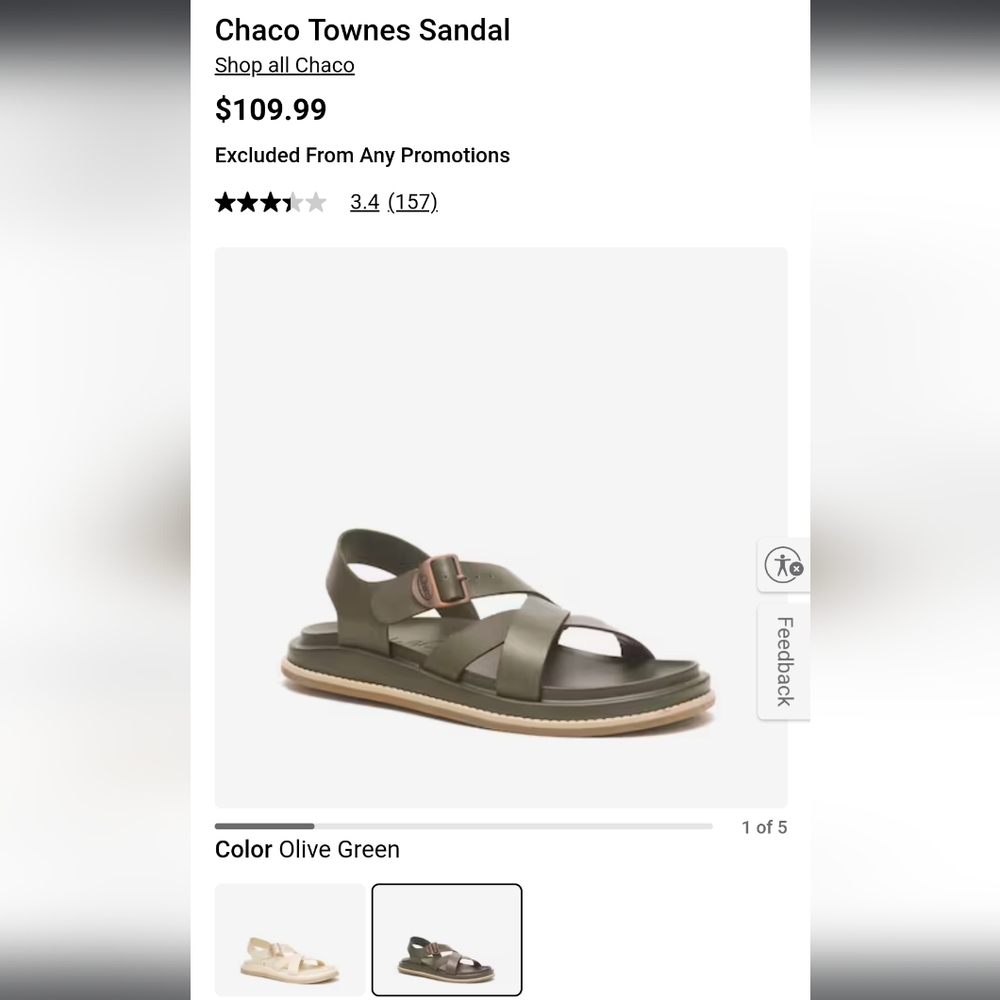View the 157 customer reviews
The height and width of the screenshot is (1000, 1000).
(413, 202)
